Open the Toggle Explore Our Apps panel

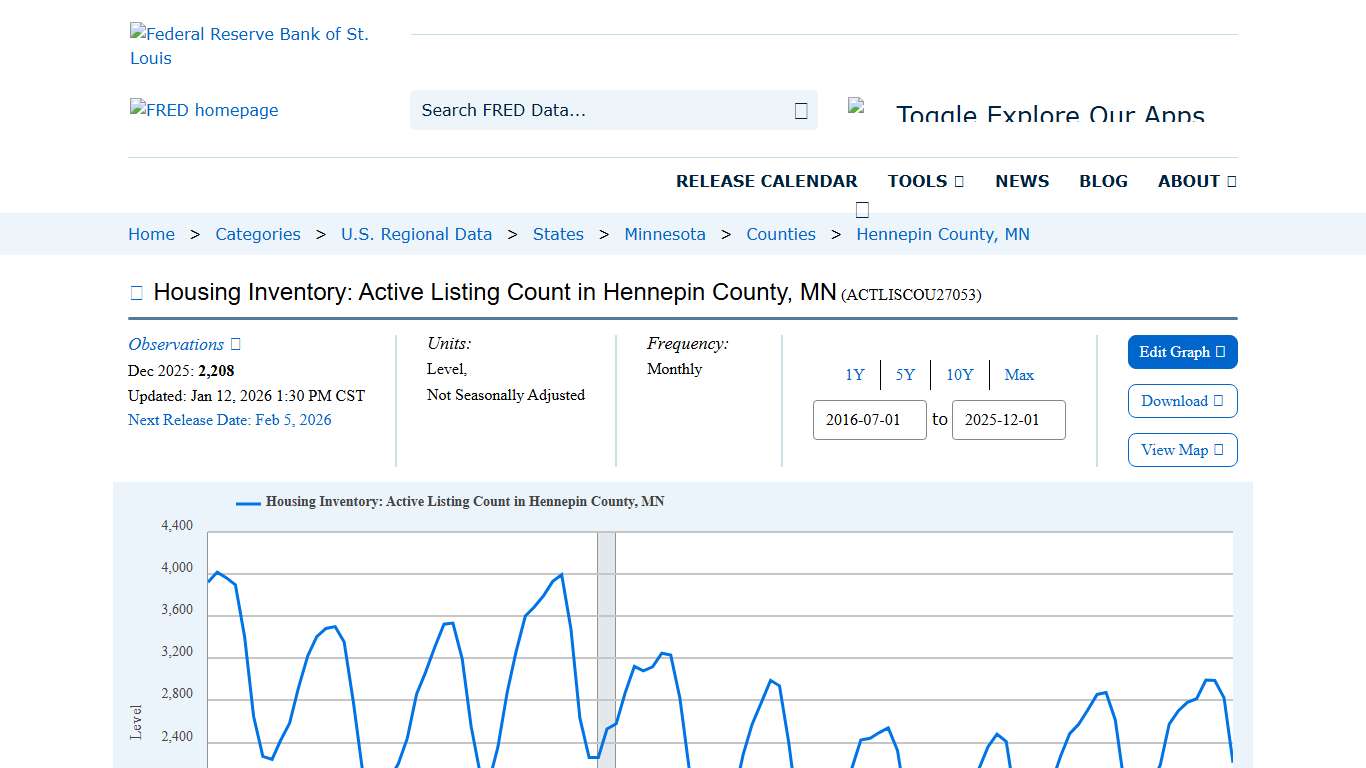(1050, 112)
